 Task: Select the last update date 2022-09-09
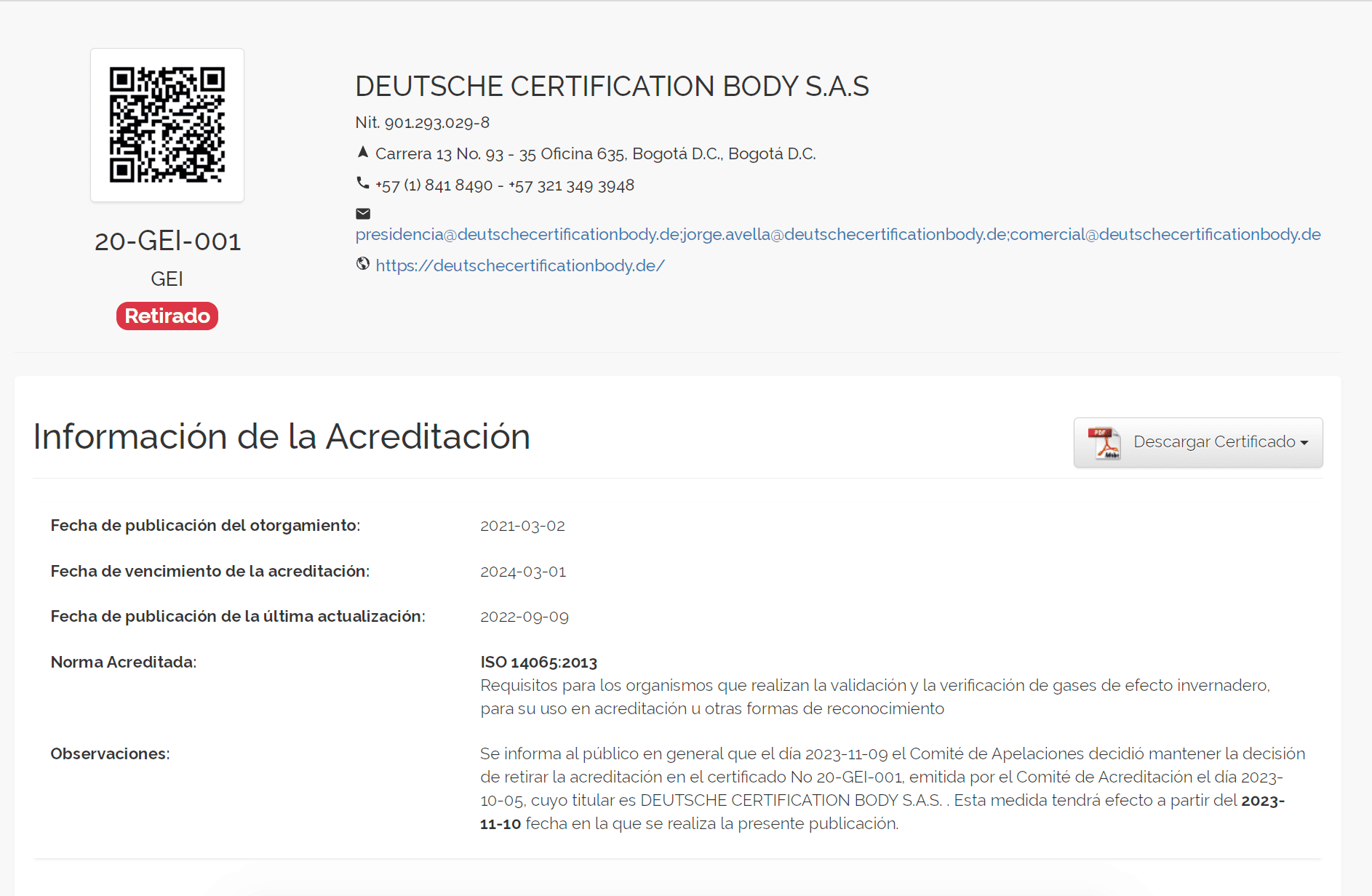(x=525, y=617)
